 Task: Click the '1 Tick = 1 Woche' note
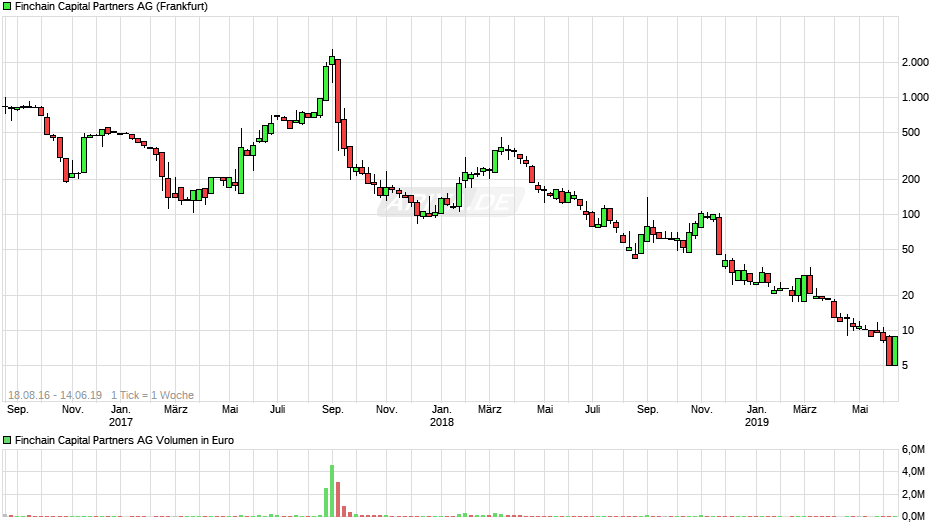[152, 395]
